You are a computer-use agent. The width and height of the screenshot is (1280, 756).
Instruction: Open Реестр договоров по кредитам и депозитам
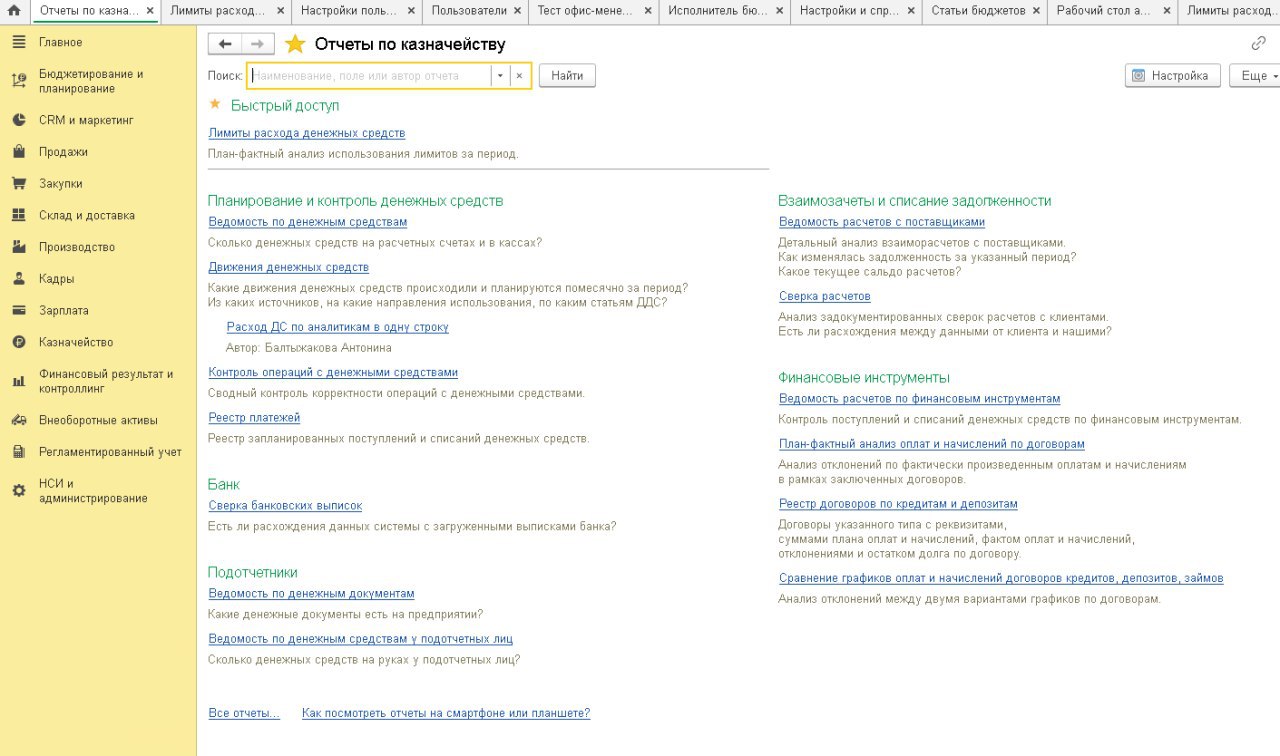898,503
